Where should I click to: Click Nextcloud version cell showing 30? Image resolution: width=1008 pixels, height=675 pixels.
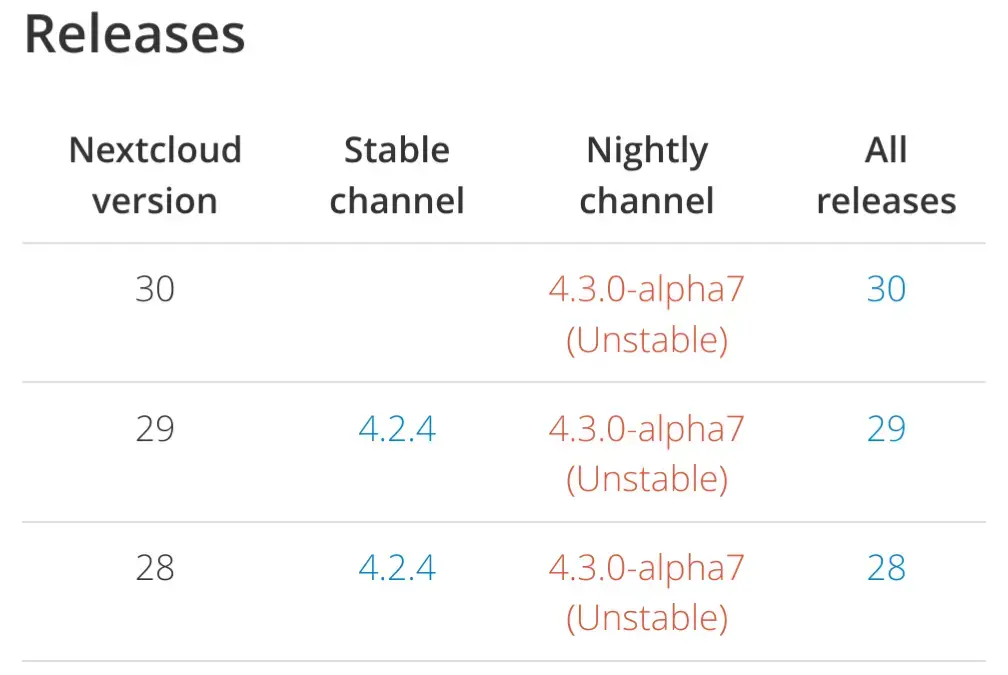coord(155,289)
